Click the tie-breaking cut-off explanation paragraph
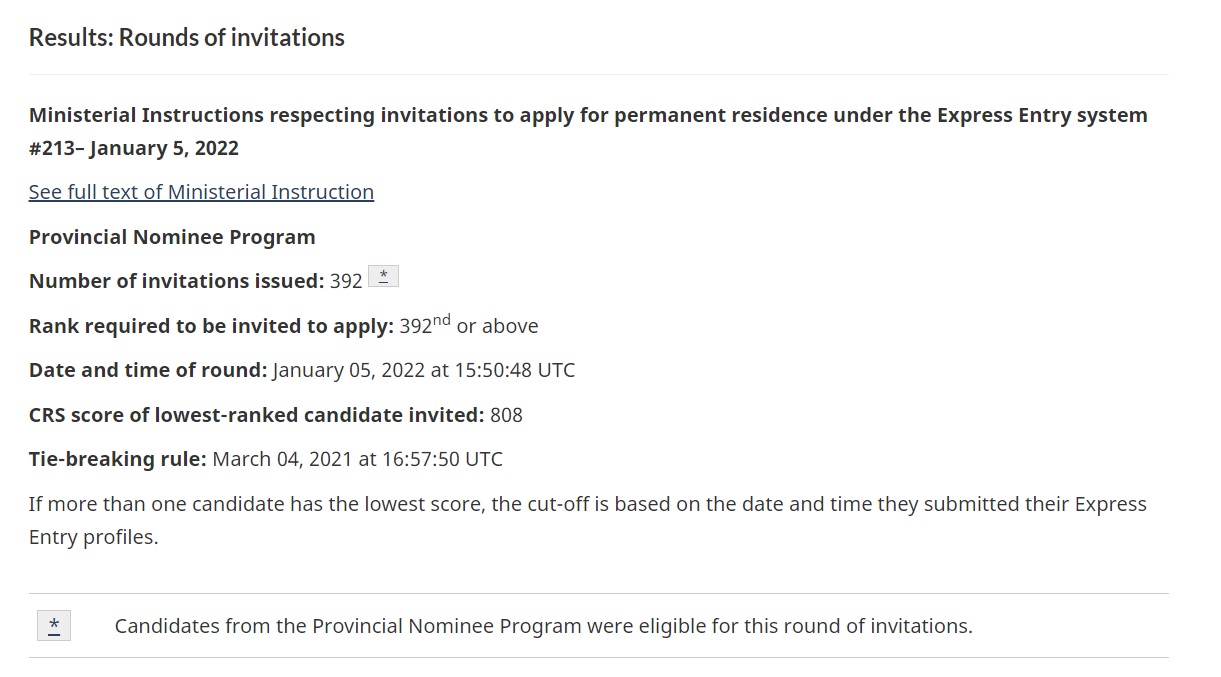 tap(588, 520)
